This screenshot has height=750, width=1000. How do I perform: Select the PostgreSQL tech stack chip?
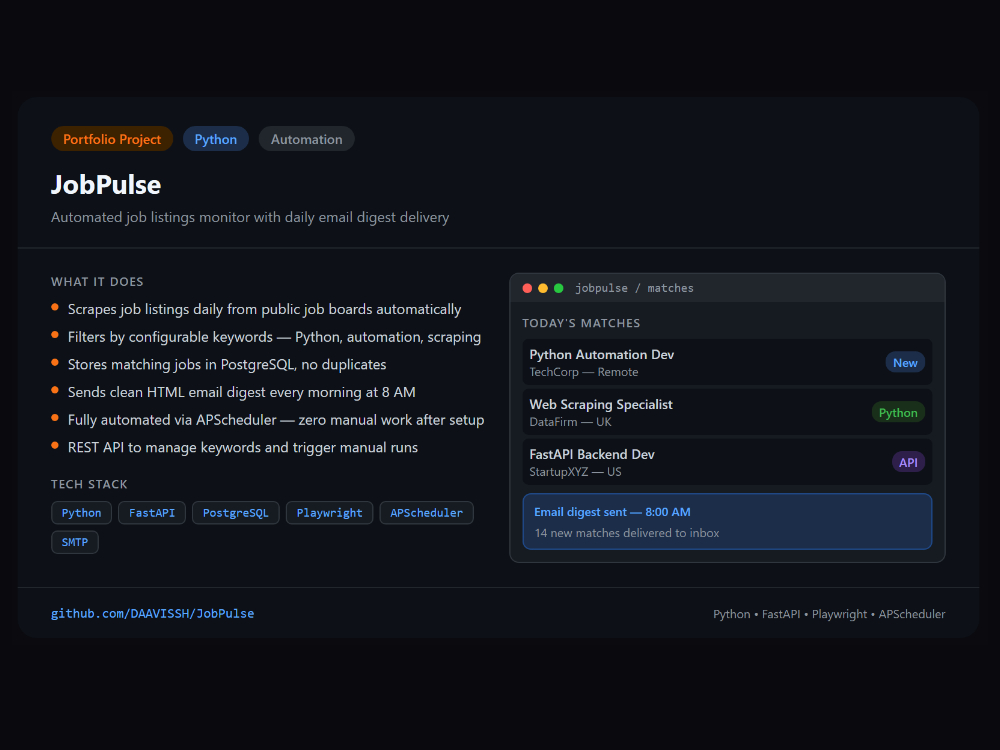[235, 513]
